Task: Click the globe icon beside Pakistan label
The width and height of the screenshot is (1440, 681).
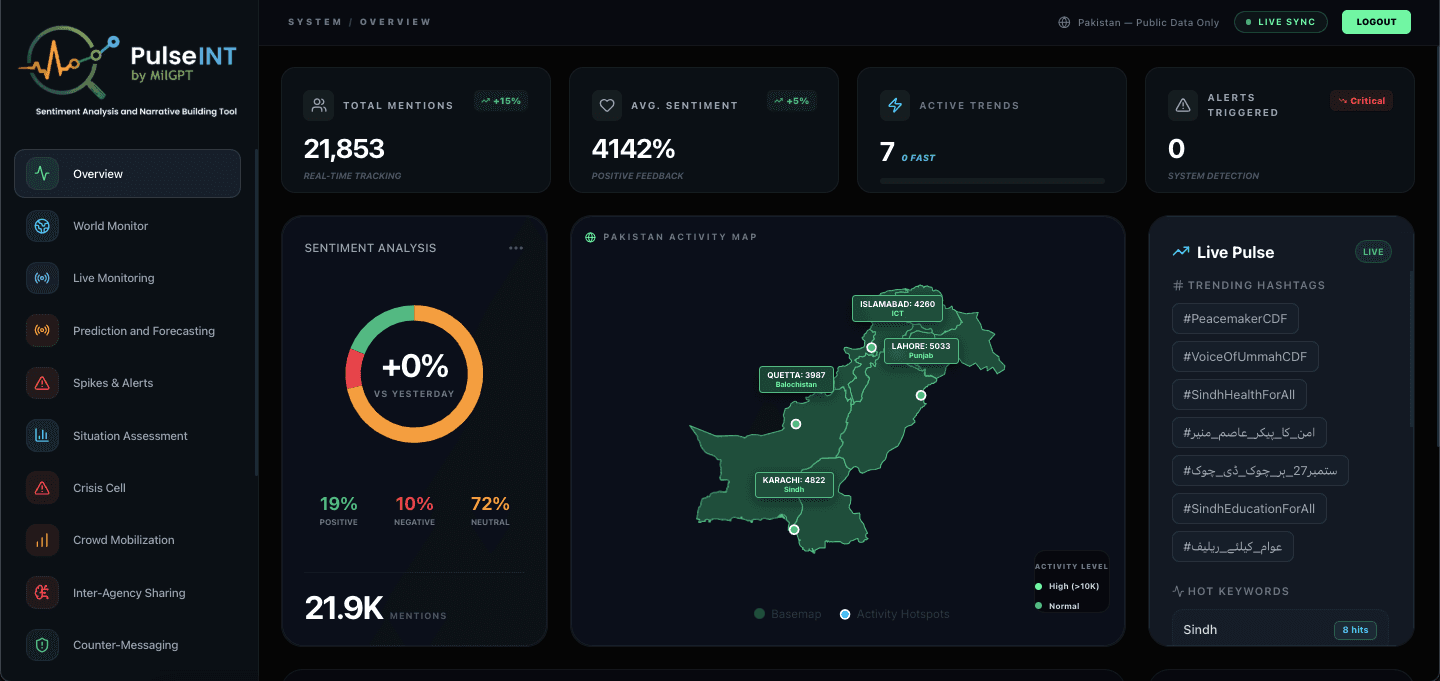Action: click(1064, 22)
